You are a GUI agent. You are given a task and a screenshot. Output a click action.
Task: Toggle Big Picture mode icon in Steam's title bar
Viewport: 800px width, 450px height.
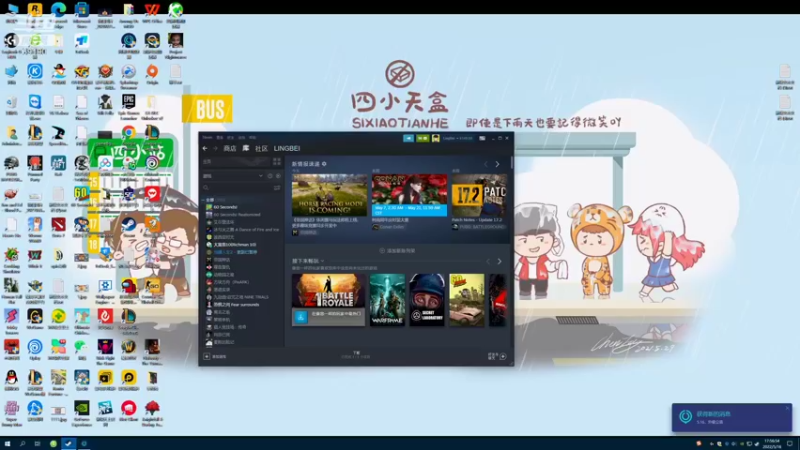(x=482, y=138)
